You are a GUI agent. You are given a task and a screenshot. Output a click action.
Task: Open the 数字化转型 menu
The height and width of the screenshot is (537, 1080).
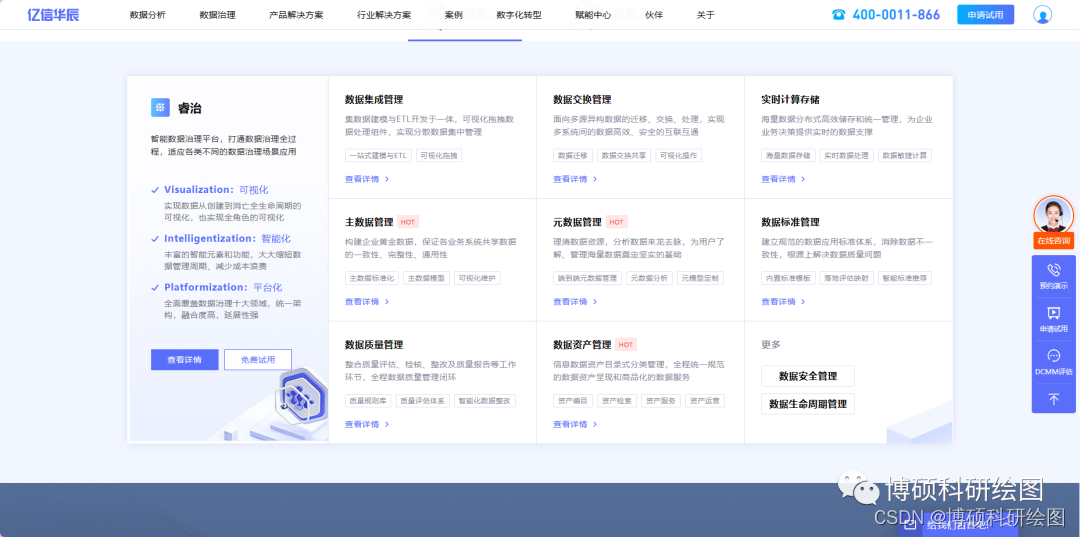pos(519,15)
